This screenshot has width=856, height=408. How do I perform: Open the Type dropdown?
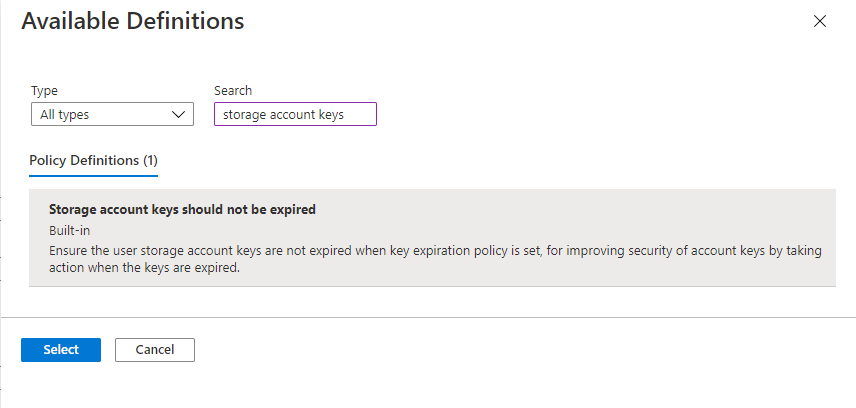[x=112, y=115]
